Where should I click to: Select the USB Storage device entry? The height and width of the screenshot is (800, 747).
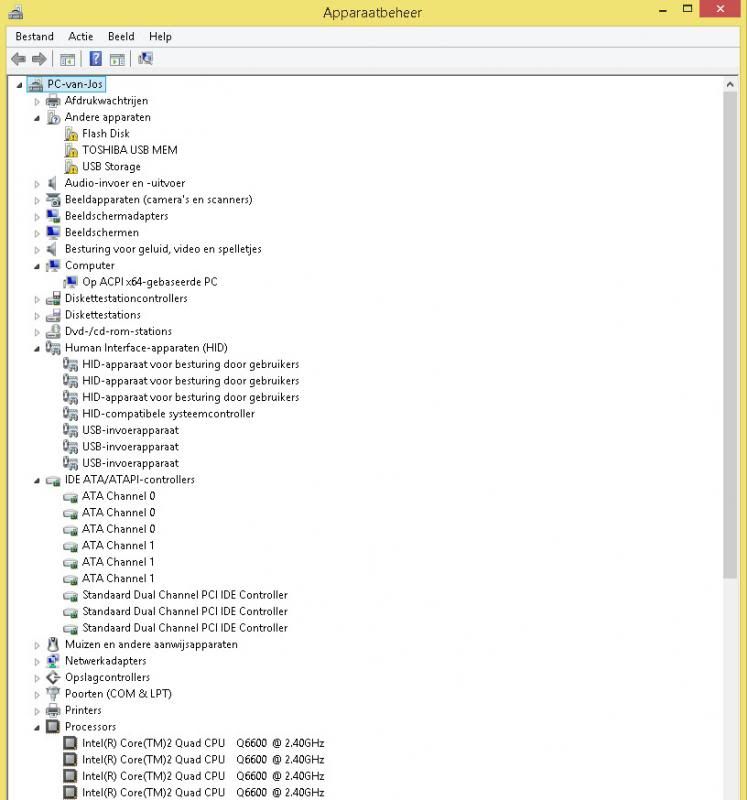coord(111,167)
